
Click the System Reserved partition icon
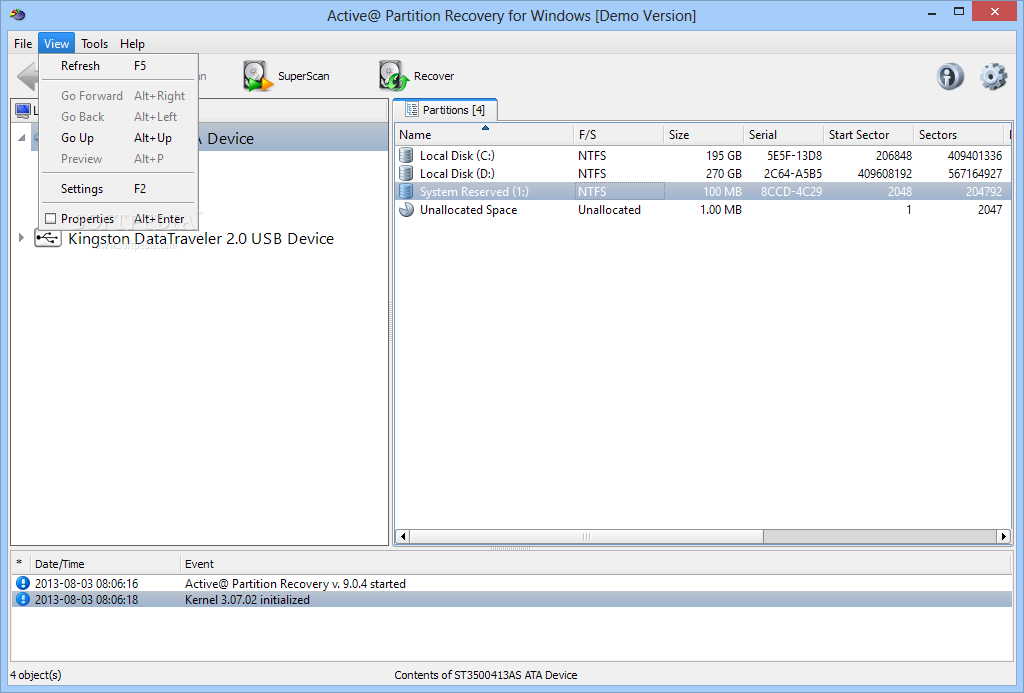406,191
